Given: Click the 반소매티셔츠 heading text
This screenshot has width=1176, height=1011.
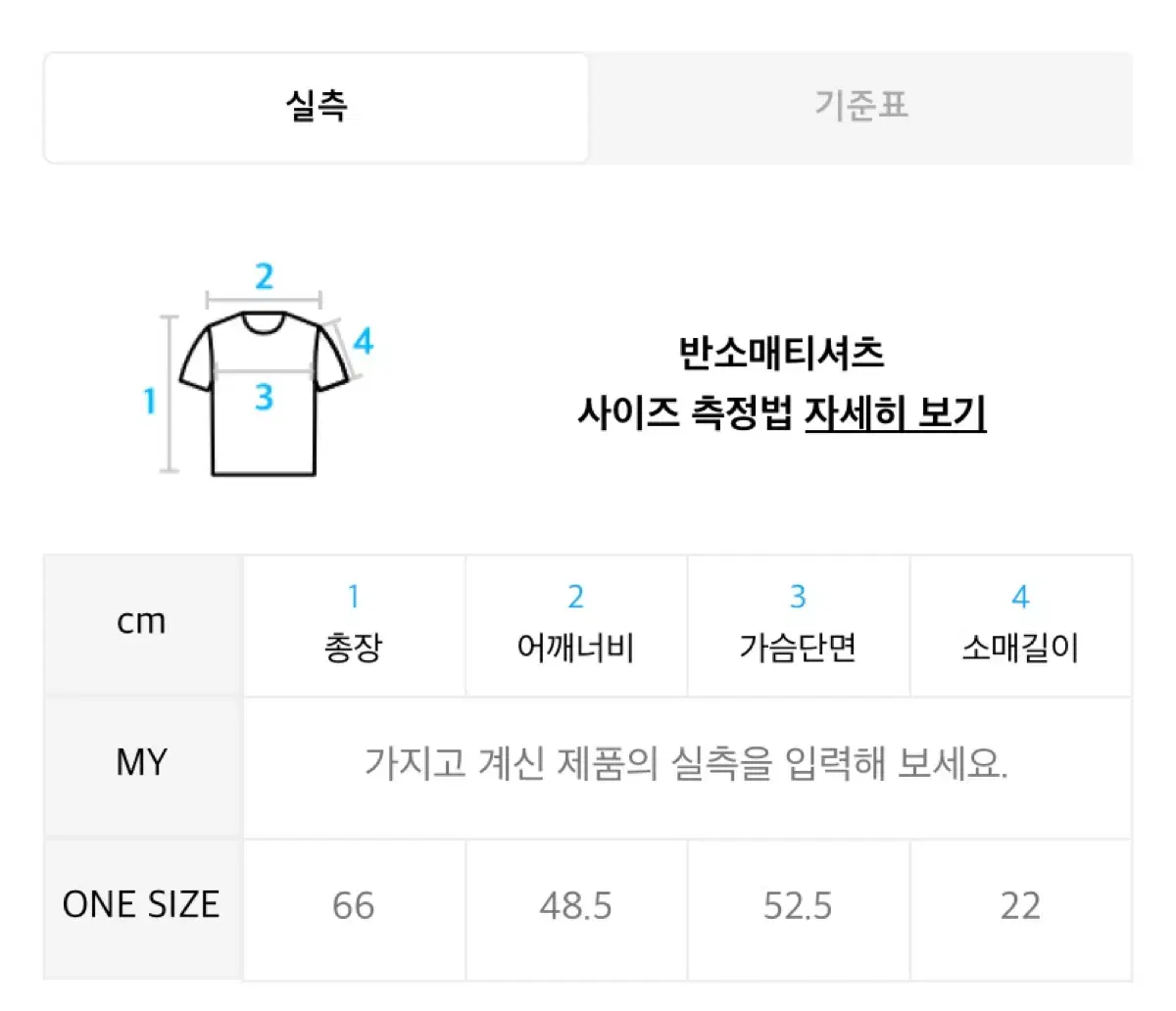Looking at the screenshot, I should [781, 354].
